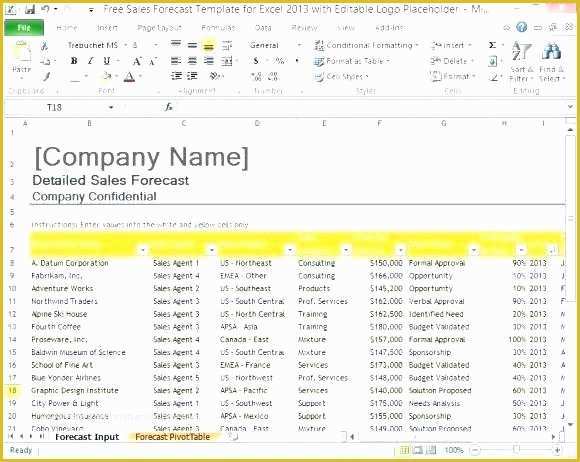The height and width of the screenshot is (462, 580).
Task: Open Cell Styles gallery
Action: [x=341, y=77]
